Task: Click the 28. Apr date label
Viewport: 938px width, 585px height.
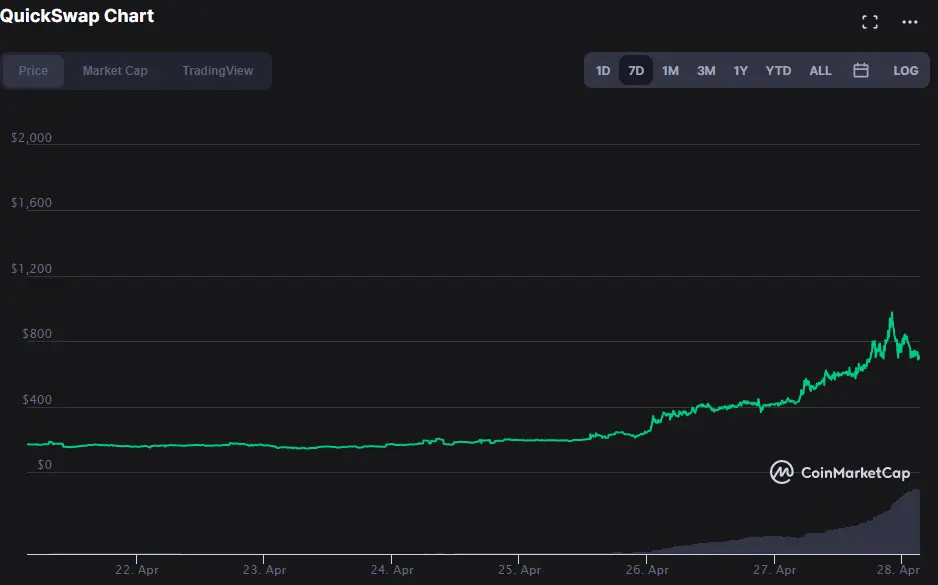Action: [x=898, y=570]
